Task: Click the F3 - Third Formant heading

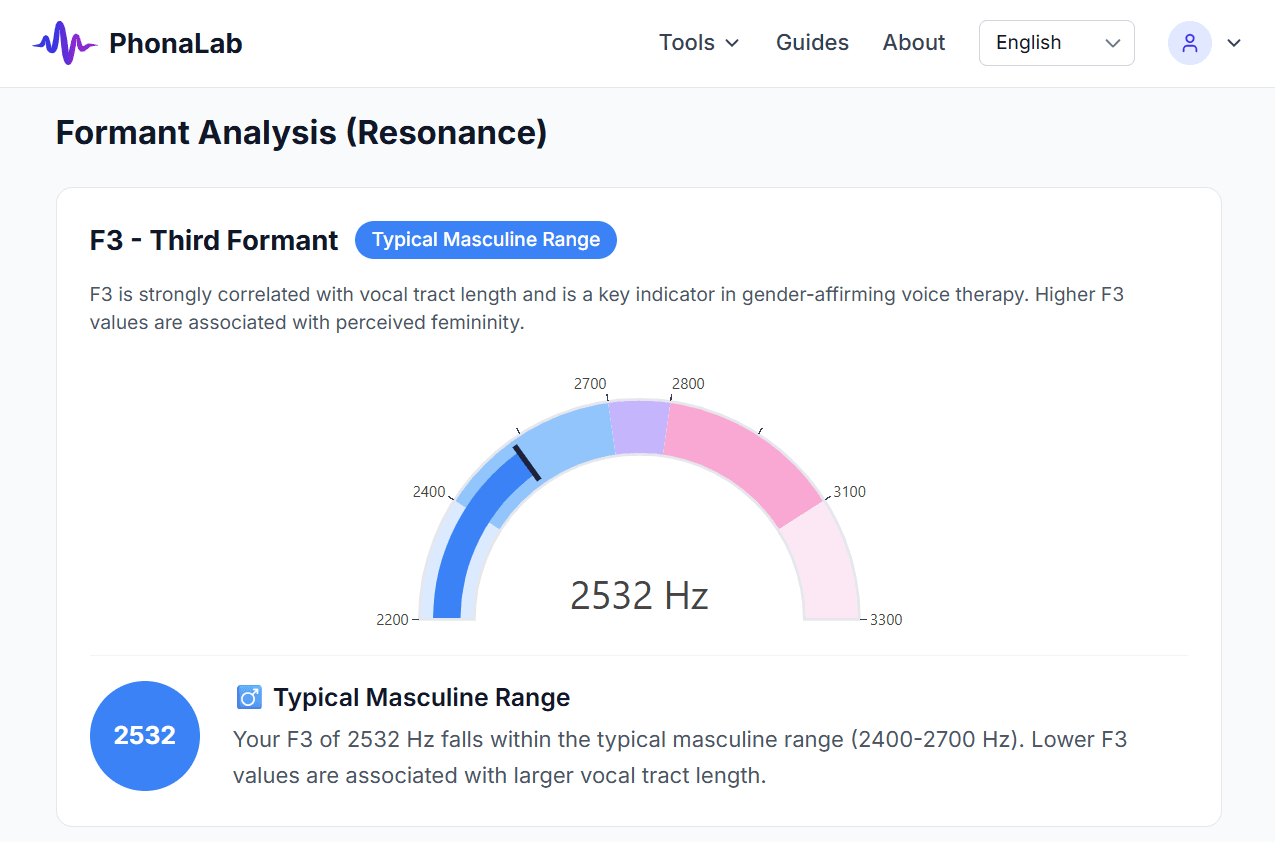Action: [213, 240]
